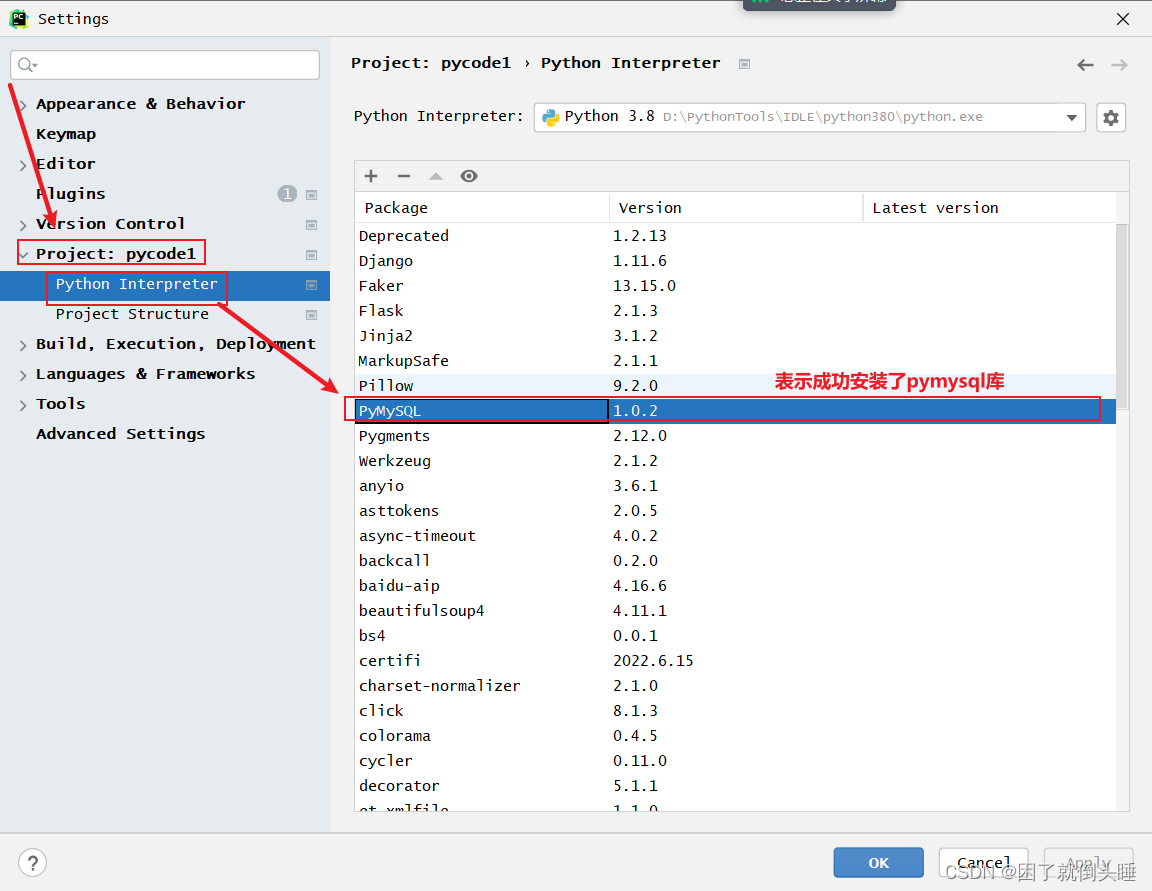The image size is (1152, 891).
Task: Click the back navigation arrow
Action: 1085,65
